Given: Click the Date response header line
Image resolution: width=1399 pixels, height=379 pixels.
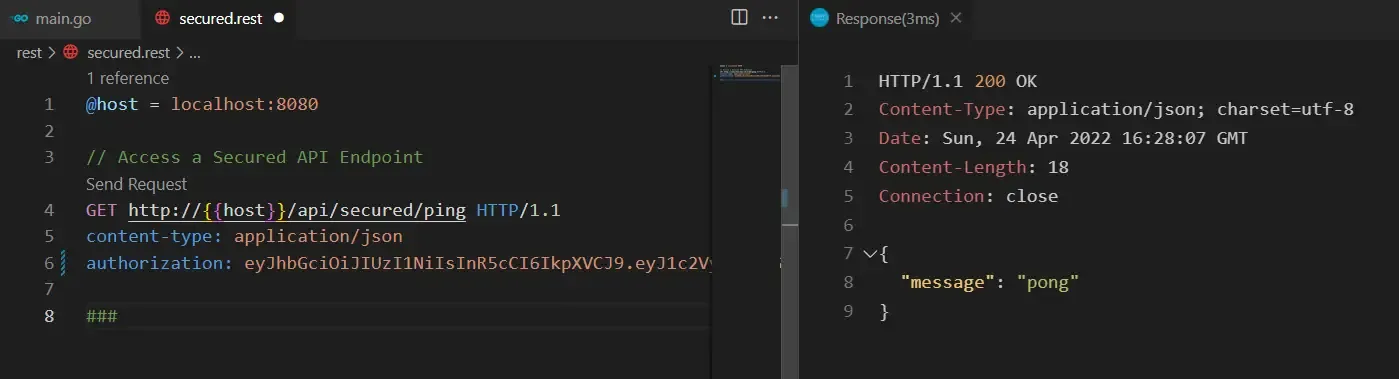Looking at the screenshot, I should [1063, 138].
